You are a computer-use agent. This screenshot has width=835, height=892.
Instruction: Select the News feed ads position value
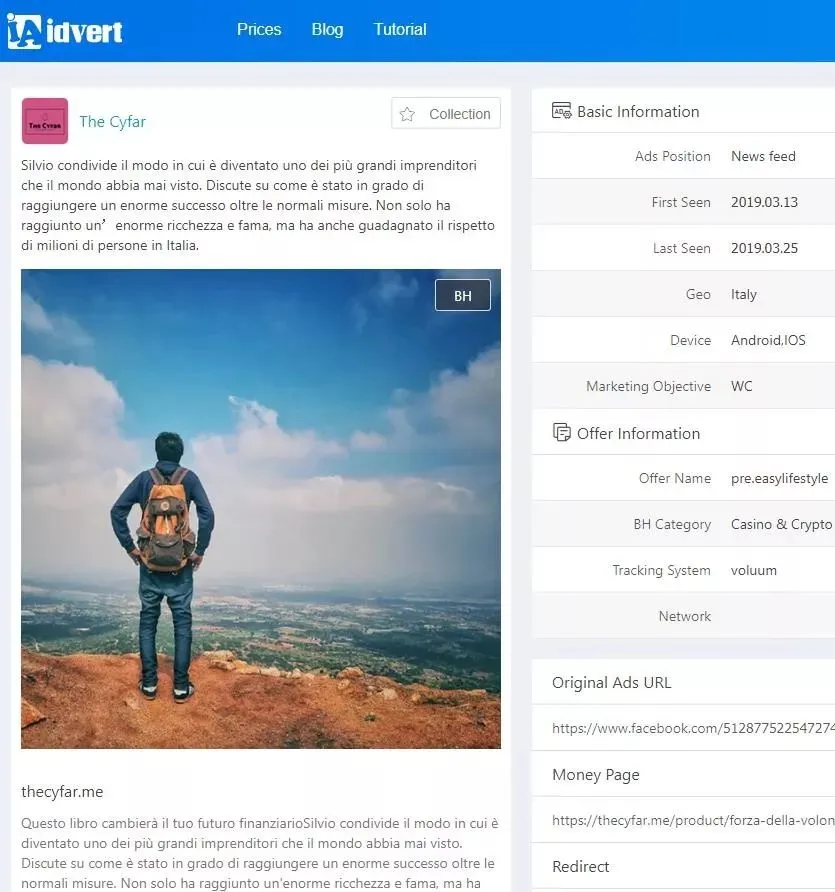pyautogui.click(x=763, y=156)
